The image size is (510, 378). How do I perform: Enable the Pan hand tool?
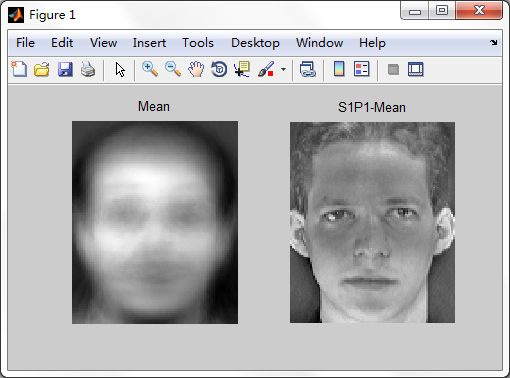(x=196, y=69)
